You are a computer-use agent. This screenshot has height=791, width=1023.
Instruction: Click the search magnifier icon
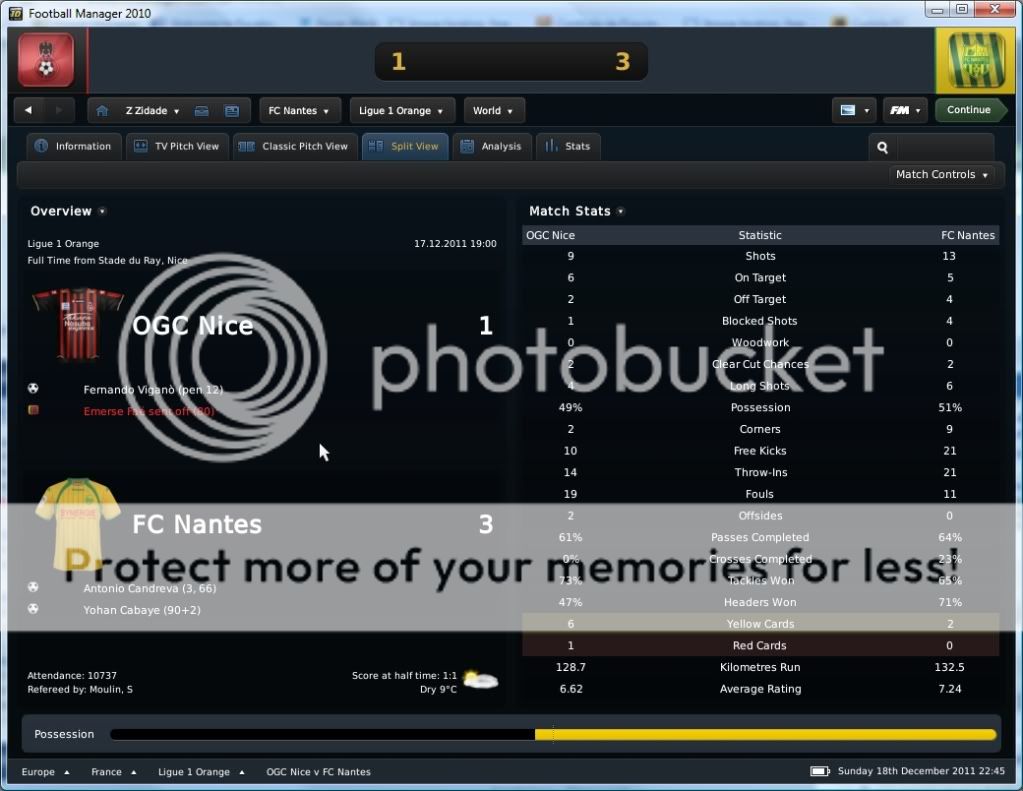pyautogui.click(x=882, y=147)
